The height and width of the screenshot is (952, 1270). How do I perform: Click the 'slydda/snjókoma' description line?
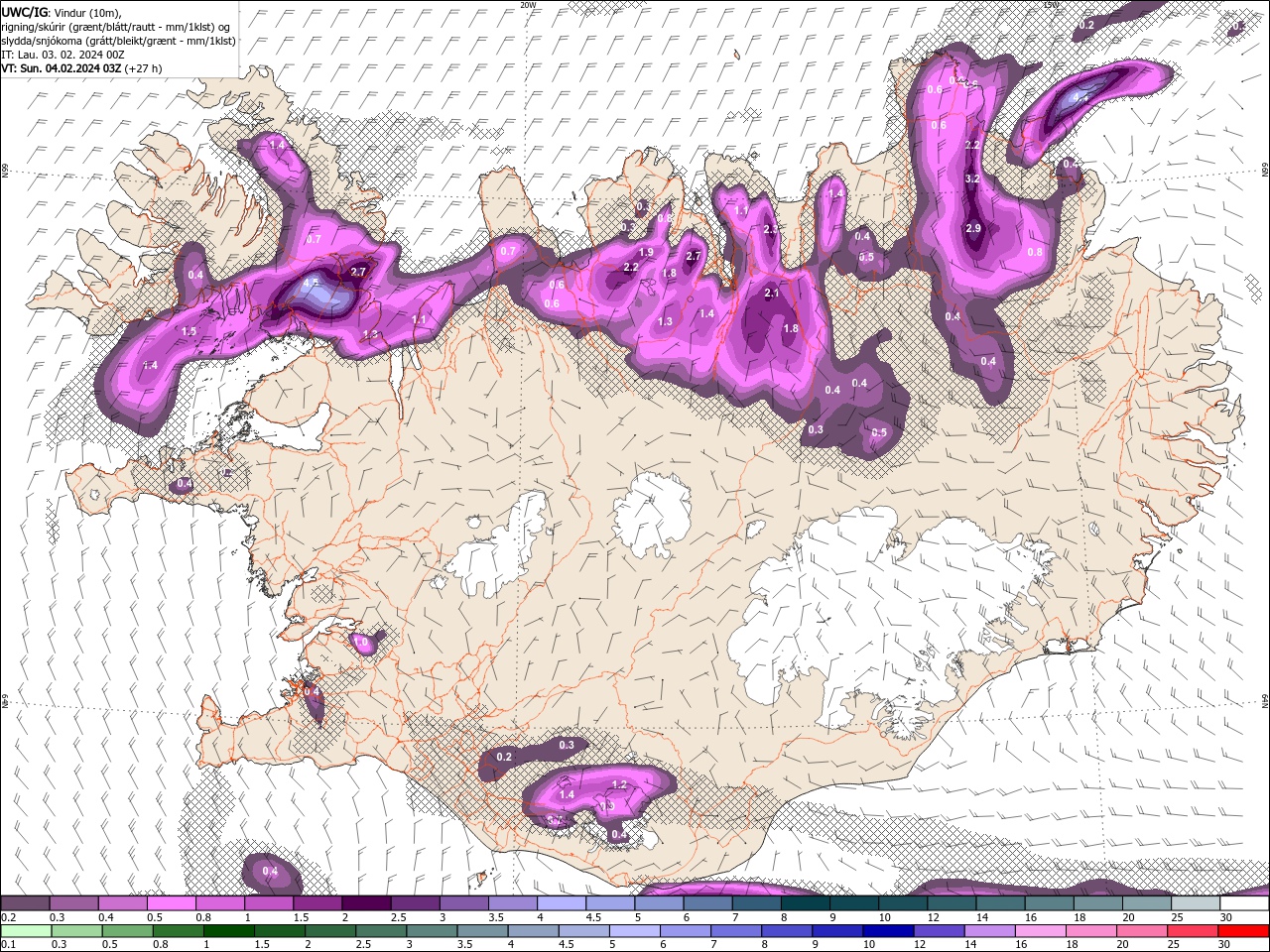(x=118, y=41)
